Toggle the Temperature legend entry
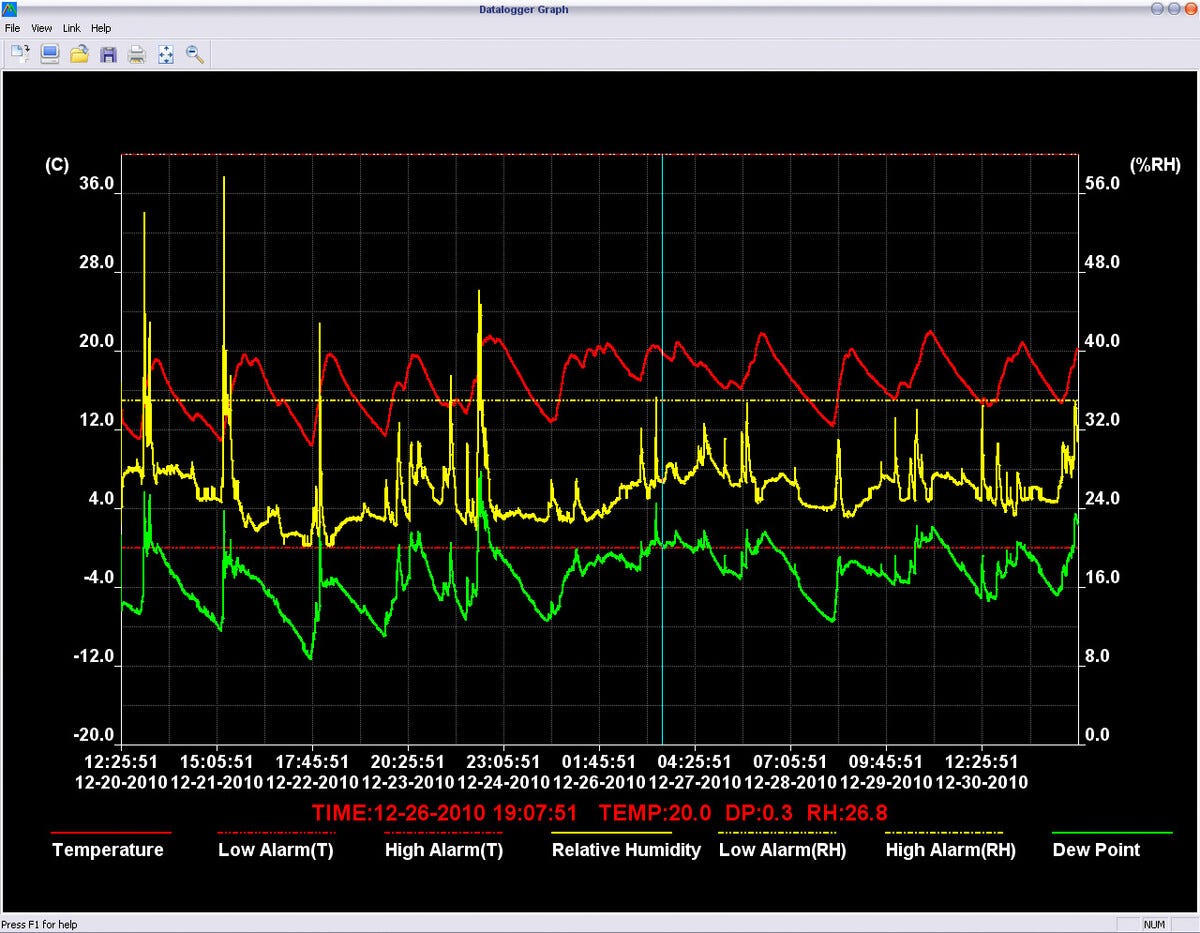Screen dimensions: 1200x933 pos(108,850)
